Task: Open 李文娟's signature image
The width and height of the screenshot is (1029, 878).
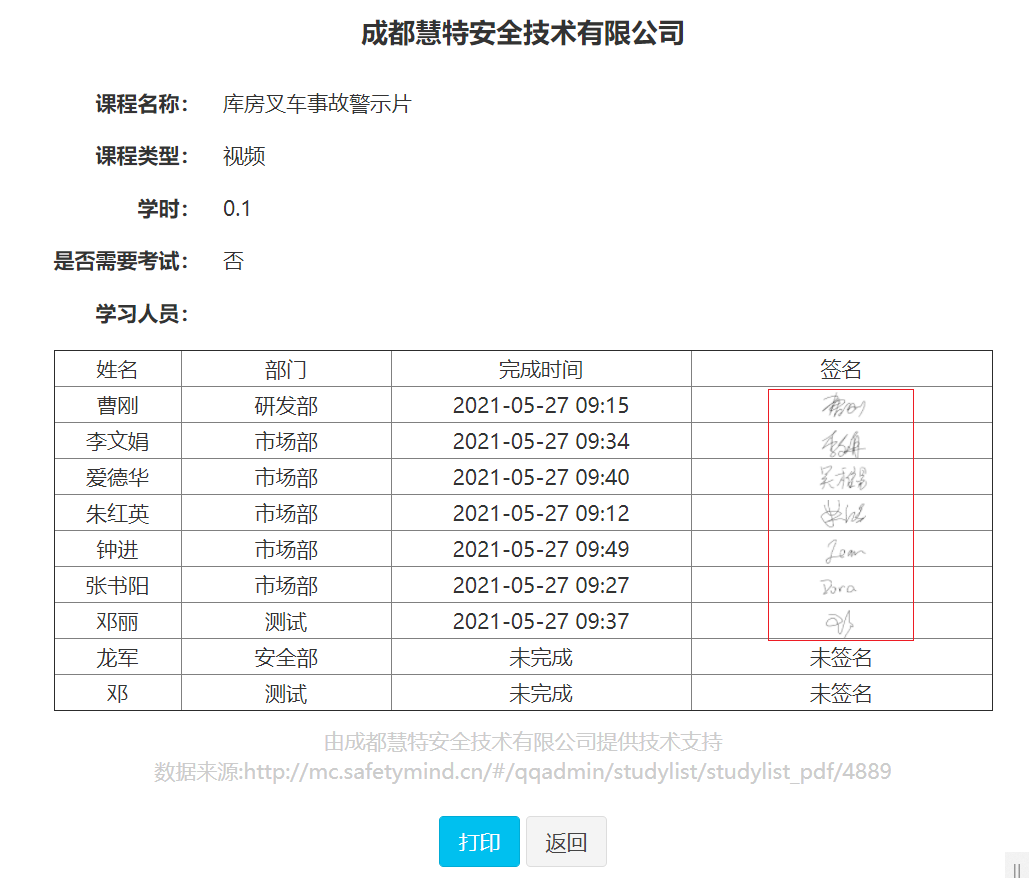Action: [x=843, y=444]
